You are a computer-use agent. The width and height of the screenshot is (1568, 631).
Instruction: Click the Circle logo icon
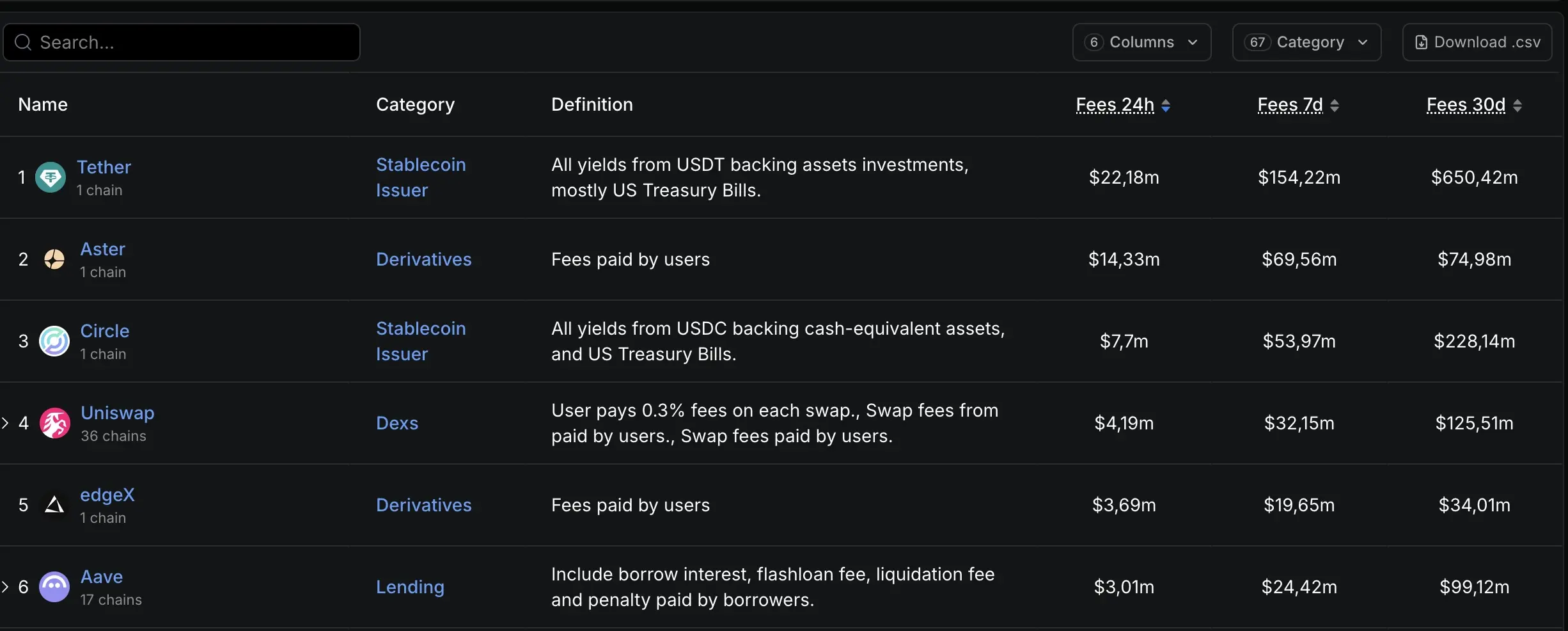[x=54, y=341]
